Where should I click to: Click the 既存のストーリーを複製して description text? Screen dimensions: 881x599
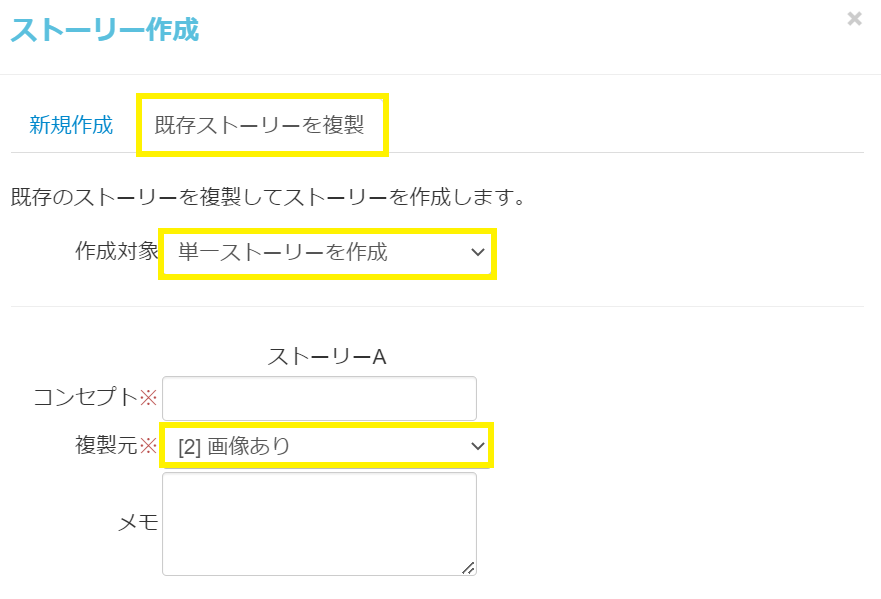pos(268,196)
